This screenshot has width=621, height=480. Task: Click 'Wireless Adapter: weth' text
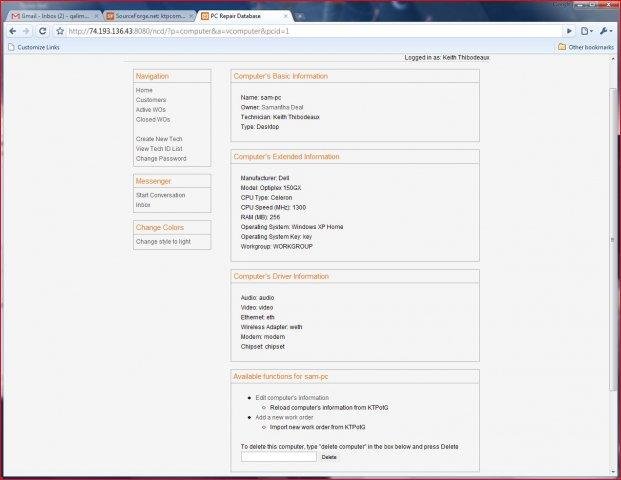271,327
